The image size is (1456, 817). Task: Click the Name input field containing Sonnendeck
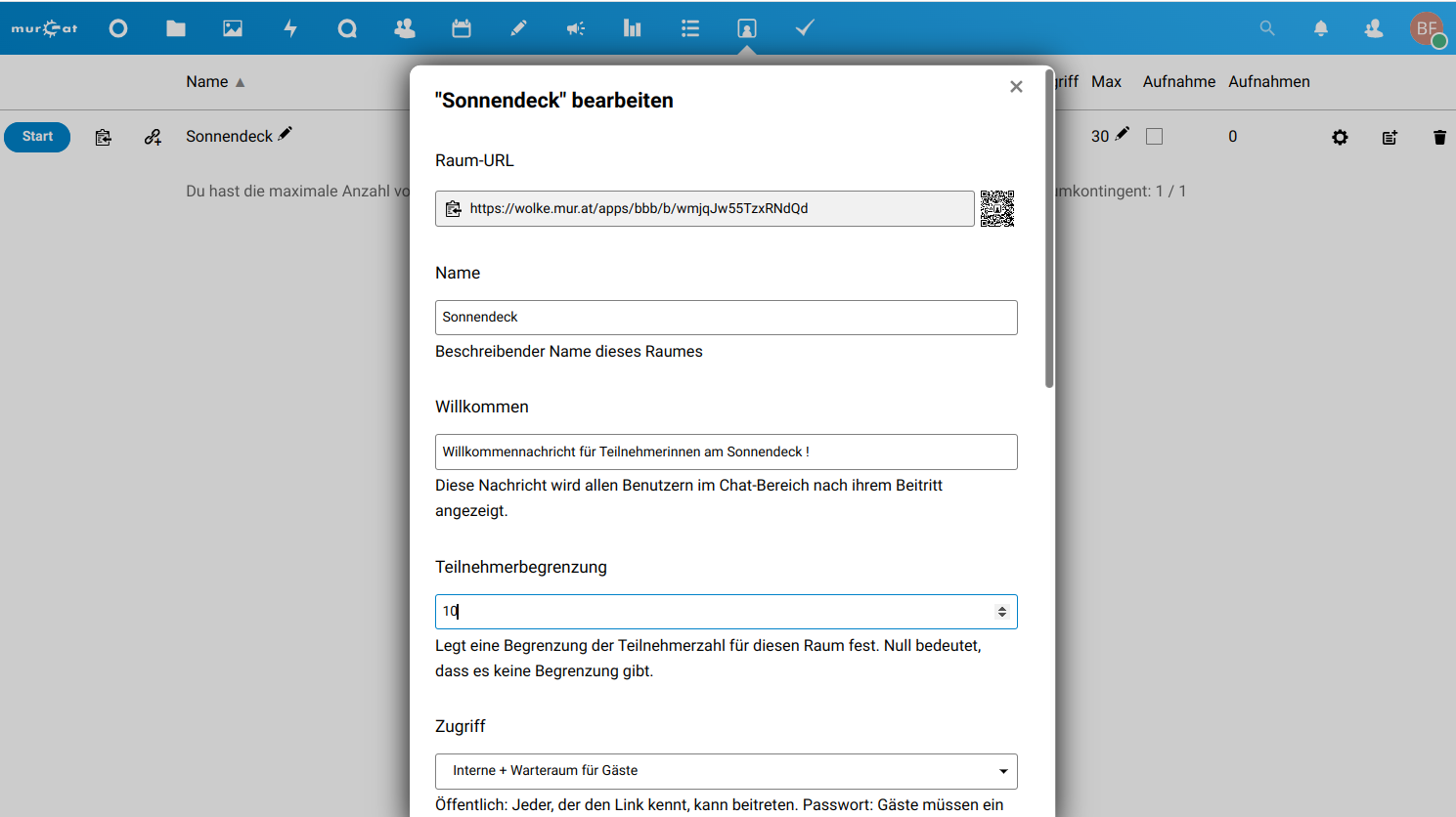coord(726,318)
